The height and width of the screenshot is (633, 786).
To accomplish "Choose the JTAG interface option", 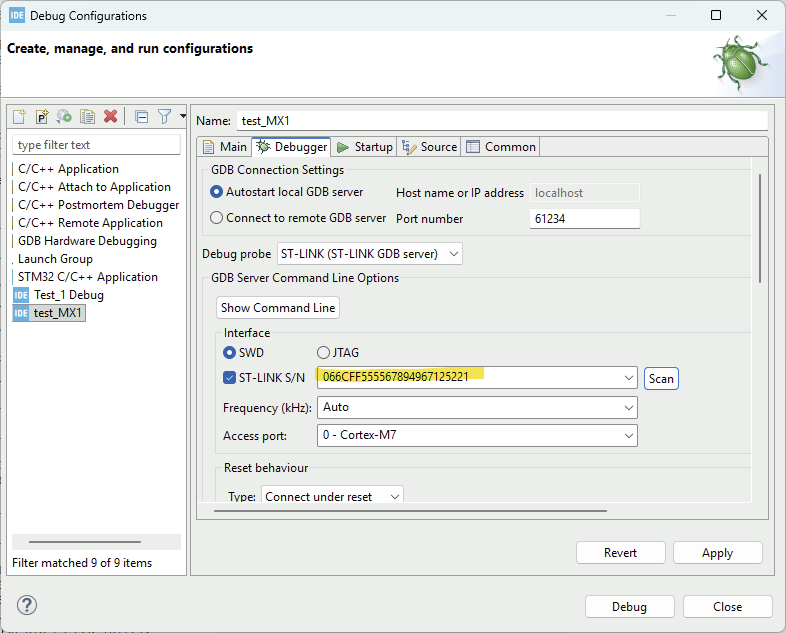I will click(323, 352).
